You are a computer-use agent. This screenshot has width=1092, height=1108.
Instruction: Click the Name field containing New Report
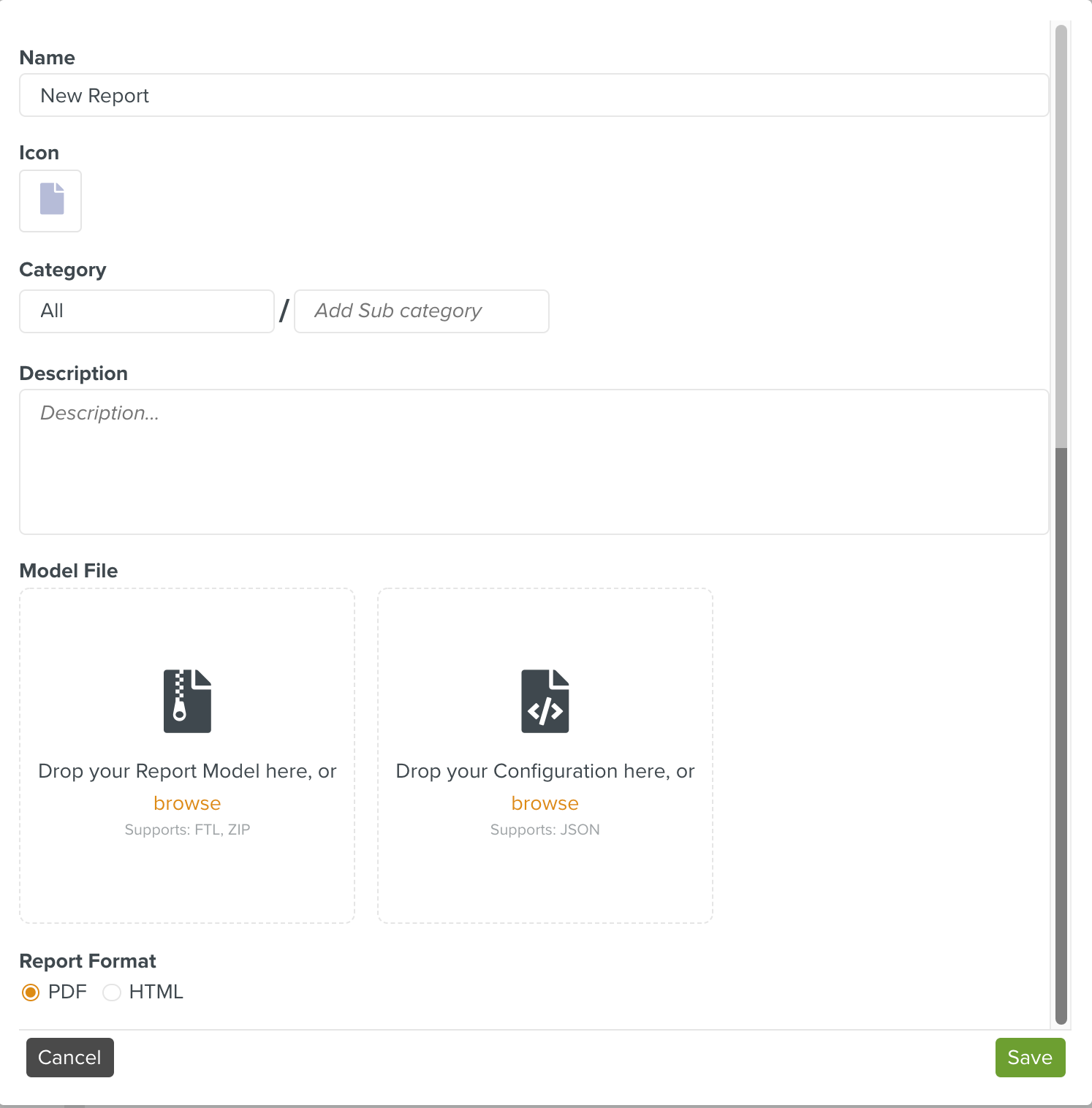click(x=534, y=96)
